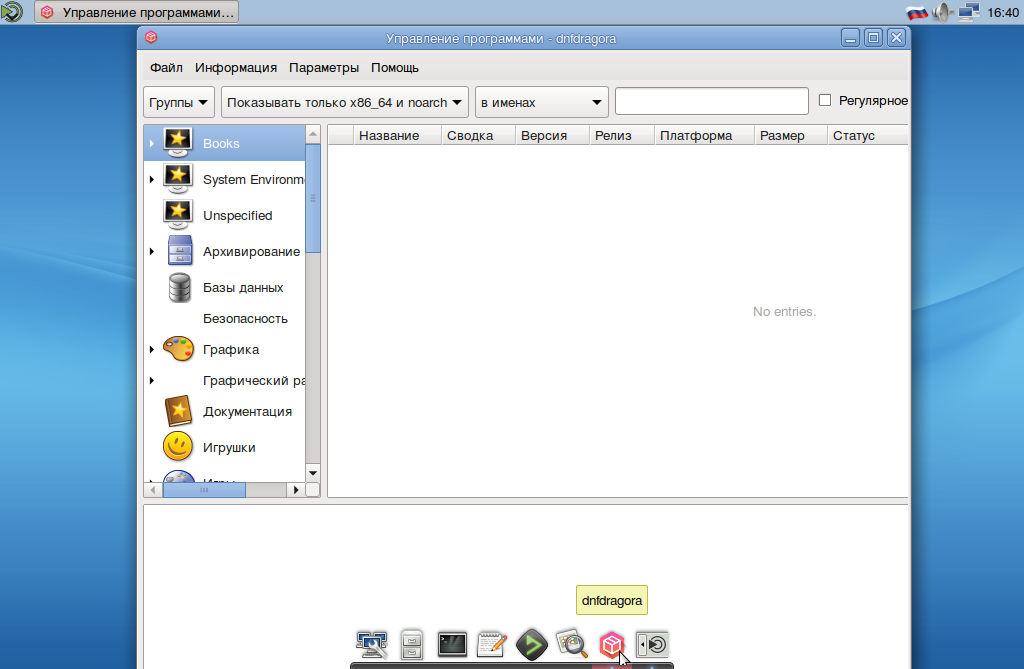Expand the Архивирование group arrow
The image size is (1024, 669).
click(152, 251)
